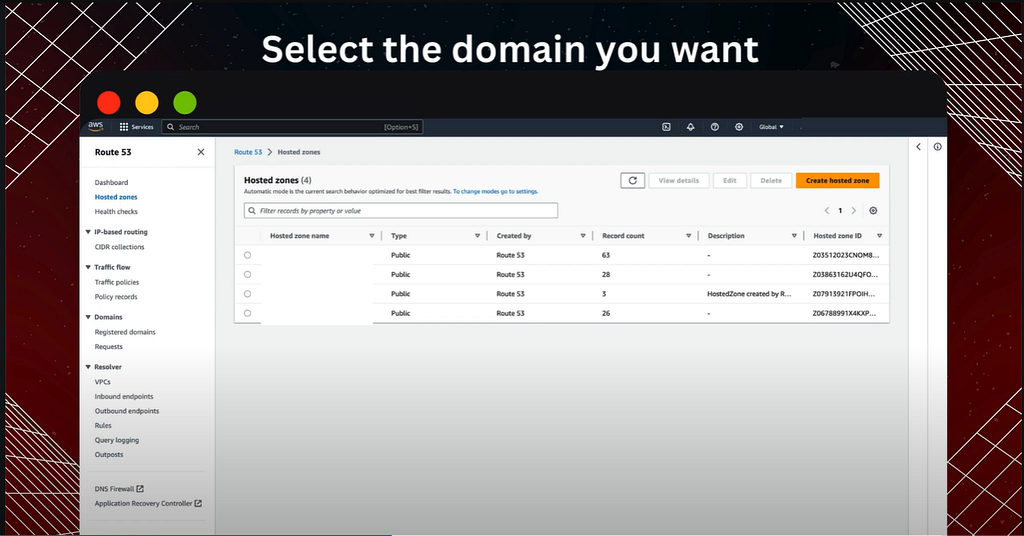Click hosted zone ID Z07913921FPOIH
Image resolution: width=1024 pixels, height=536 pixels.
click(x=844, y=294)
